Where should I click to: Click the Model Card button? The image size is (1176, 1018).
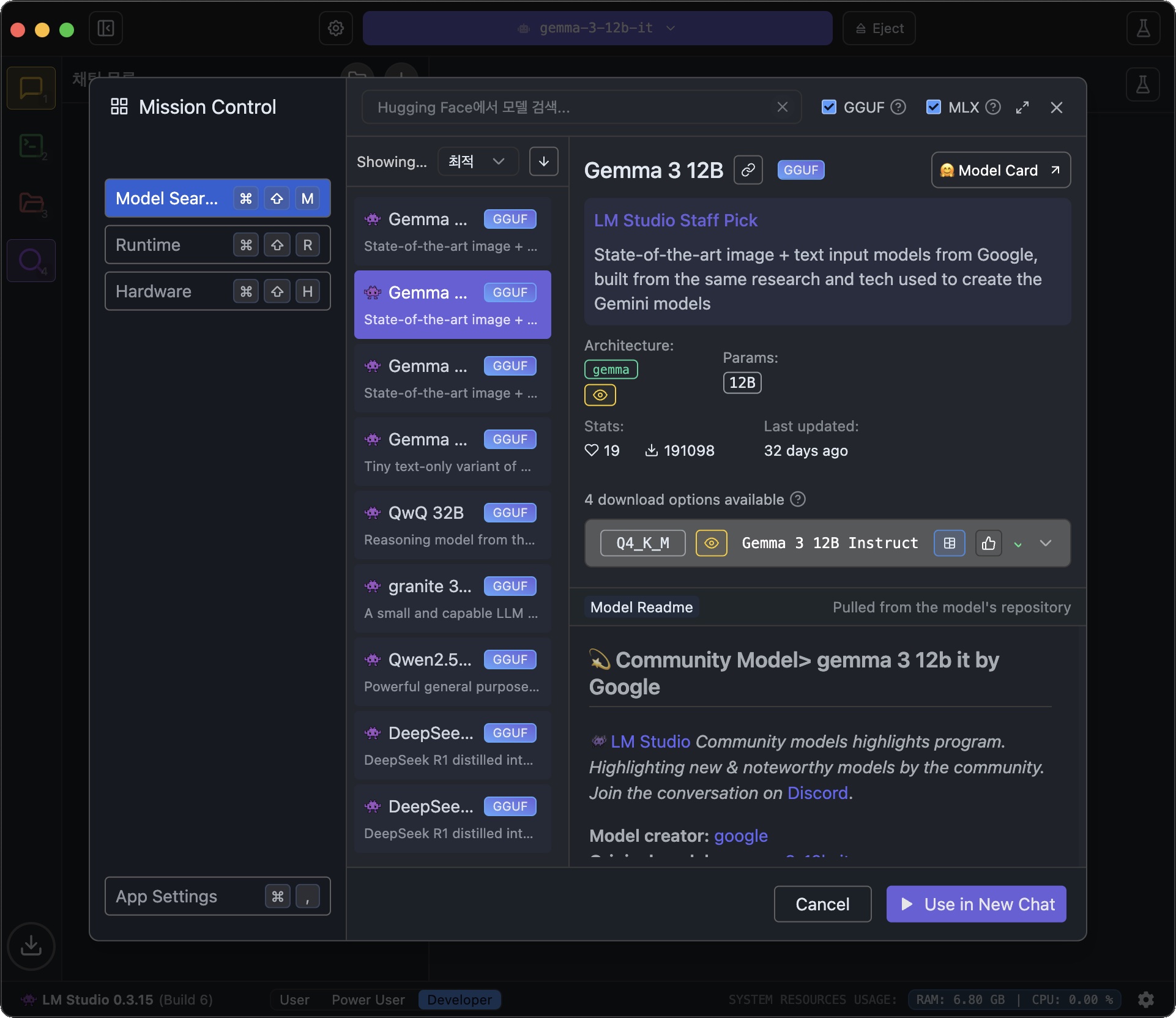(1001, 170)
